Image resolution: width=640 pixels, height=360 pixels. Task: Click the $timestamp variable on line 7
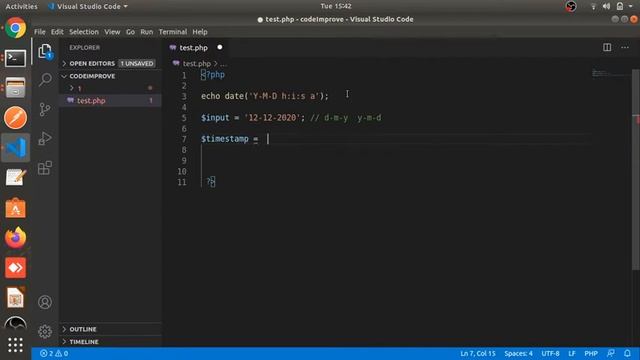tap(224, 139)
